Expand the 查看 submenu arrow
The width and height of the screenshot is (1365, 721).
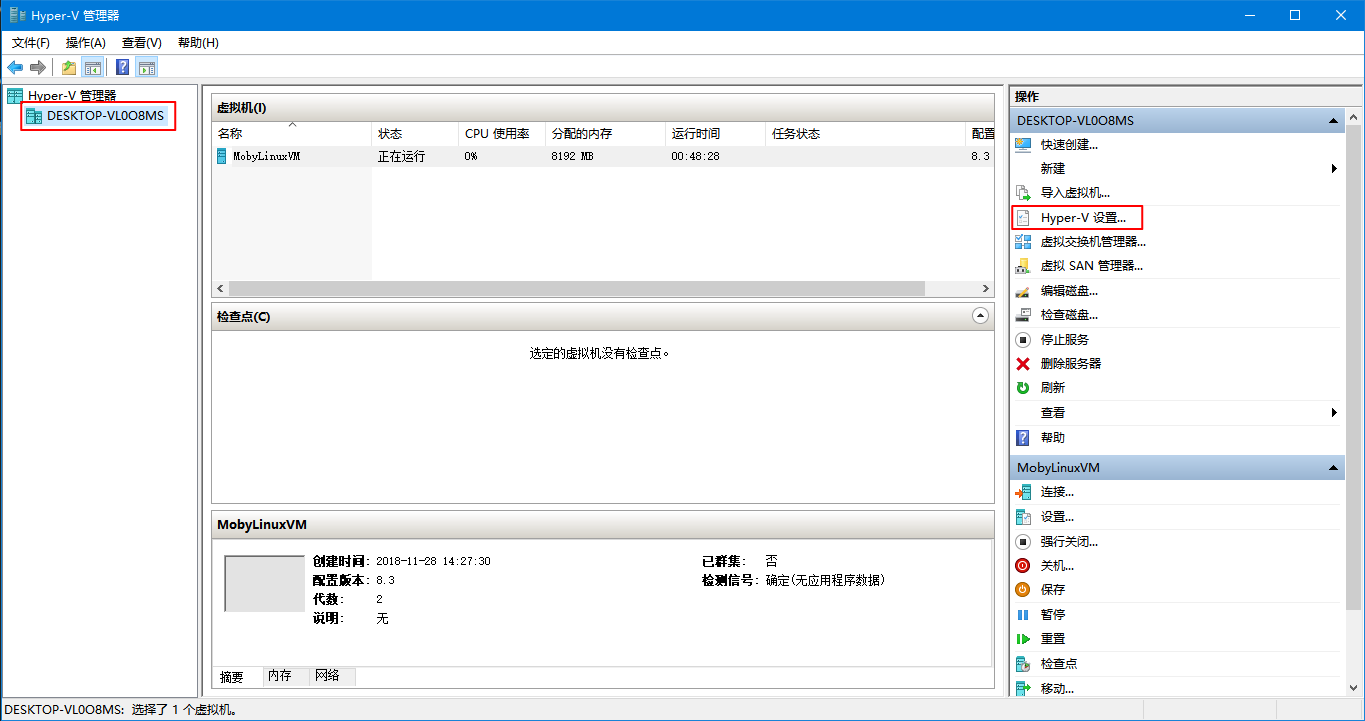tap(1334, 413)
